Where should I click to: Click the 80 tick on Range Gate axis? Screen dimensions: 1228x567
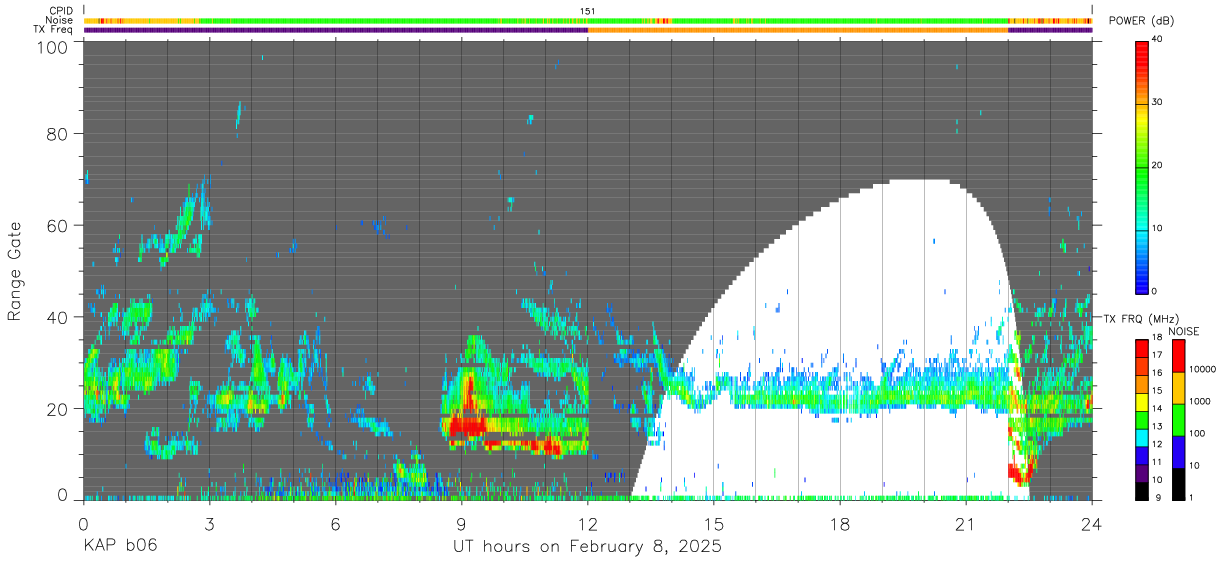58,134
